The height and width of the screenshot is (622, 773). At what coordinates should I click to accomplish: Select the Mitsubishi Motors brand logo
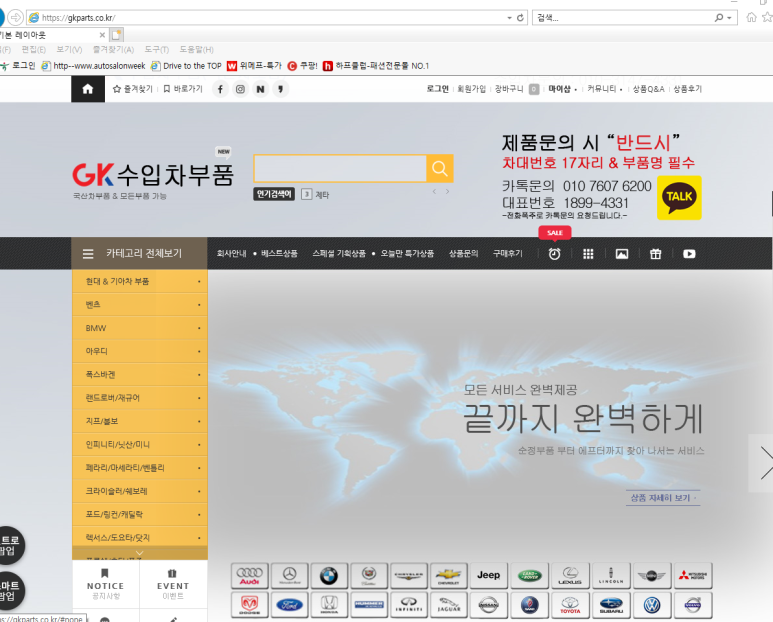click(x=693, y=576)
